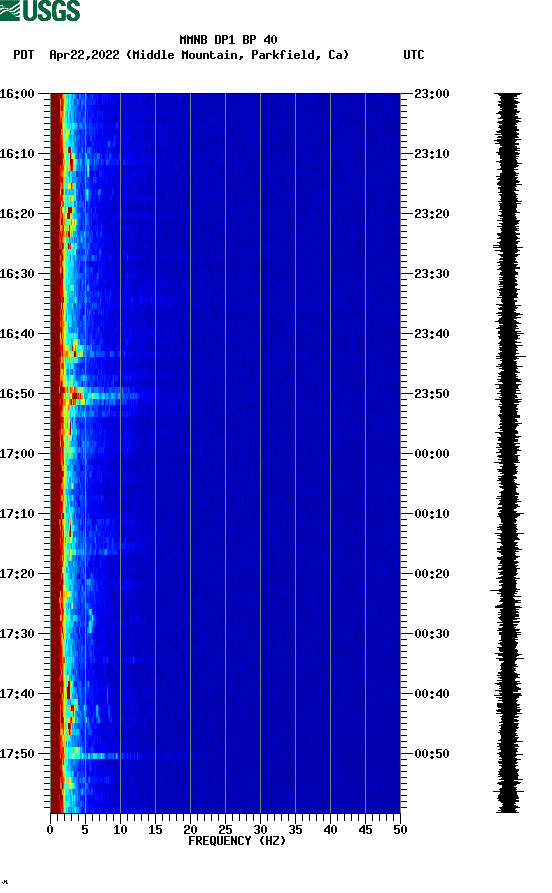The image size is (552, 893).
Task: Click the '25' frequency axis tick label
Action: point(225,830)
